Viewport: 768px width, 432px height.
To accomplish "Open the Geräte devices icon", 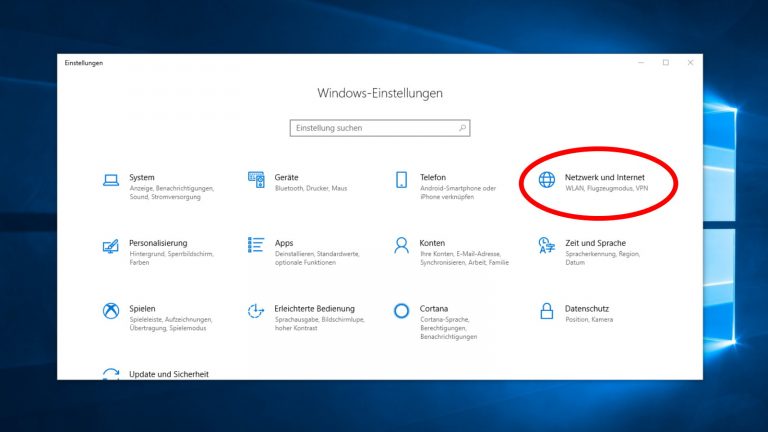I will tap(256, 180).
